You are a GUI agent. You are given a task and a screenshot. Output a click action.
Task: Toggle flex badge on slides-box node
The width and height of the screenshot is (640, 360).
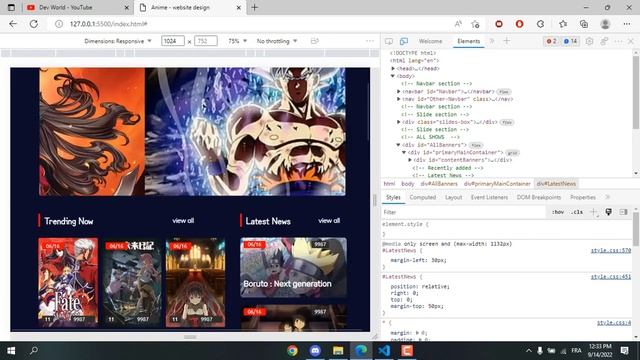pyautogui.click(x=507, y=122)
